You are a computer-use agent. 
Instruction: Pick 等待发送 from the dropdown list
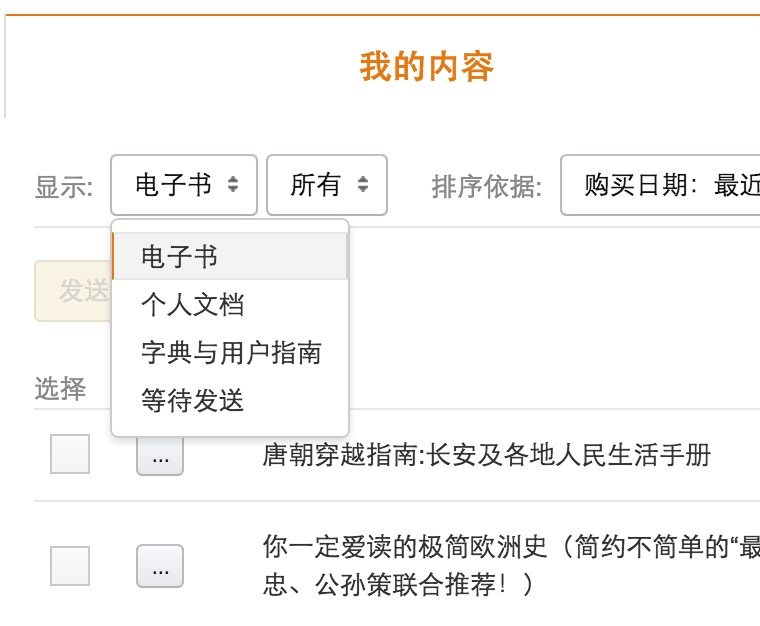[x=193, y=400]
